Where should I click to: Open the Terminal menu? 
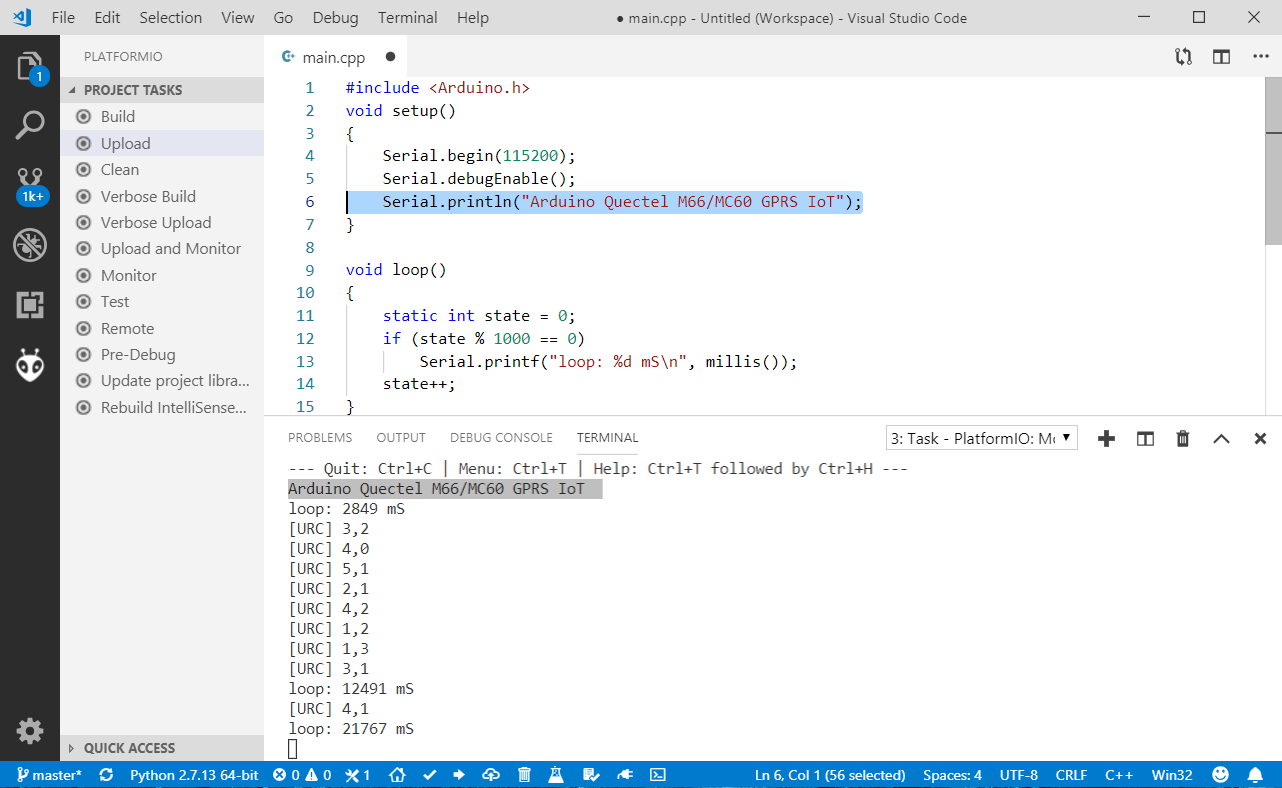(x=408, y=17)
